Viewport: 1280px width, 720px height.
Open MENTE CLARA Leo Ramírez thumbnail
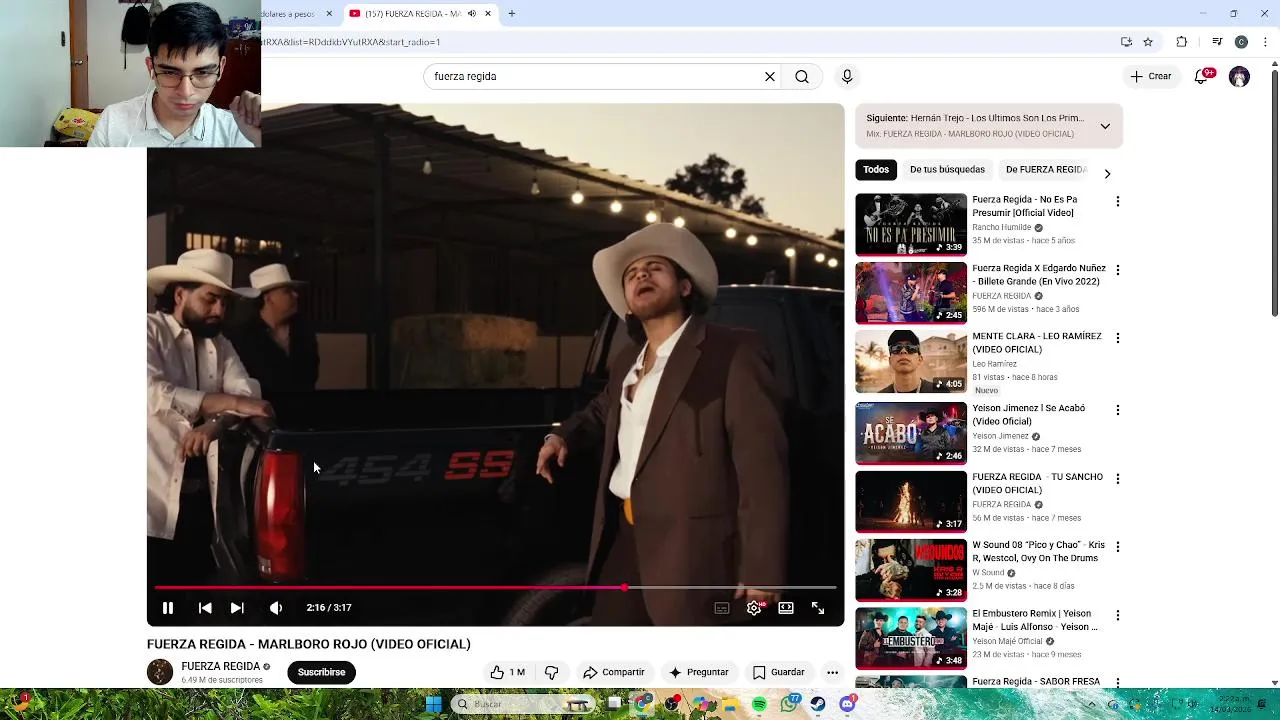point(911,361)
